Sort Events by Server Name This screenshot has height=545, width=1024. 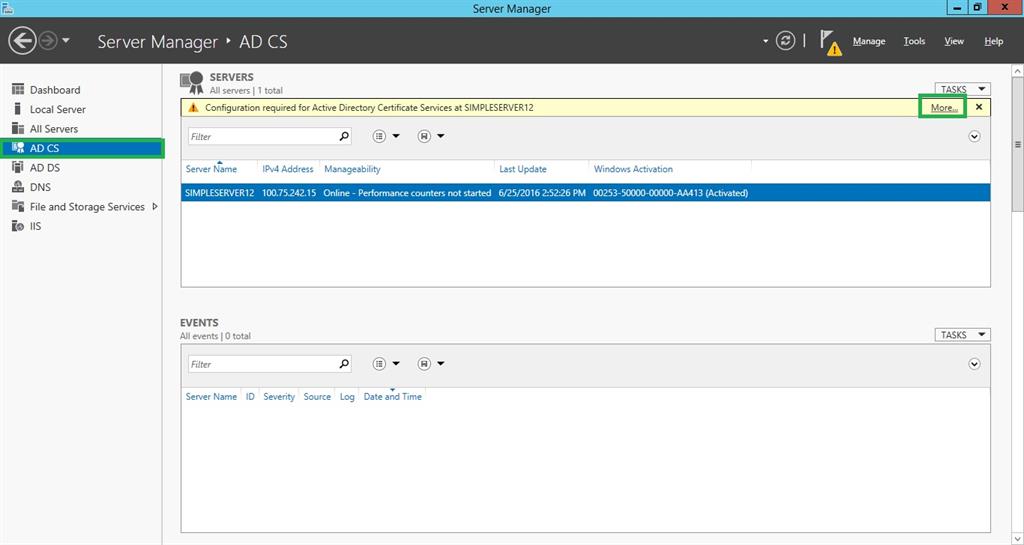coord(211,397)
